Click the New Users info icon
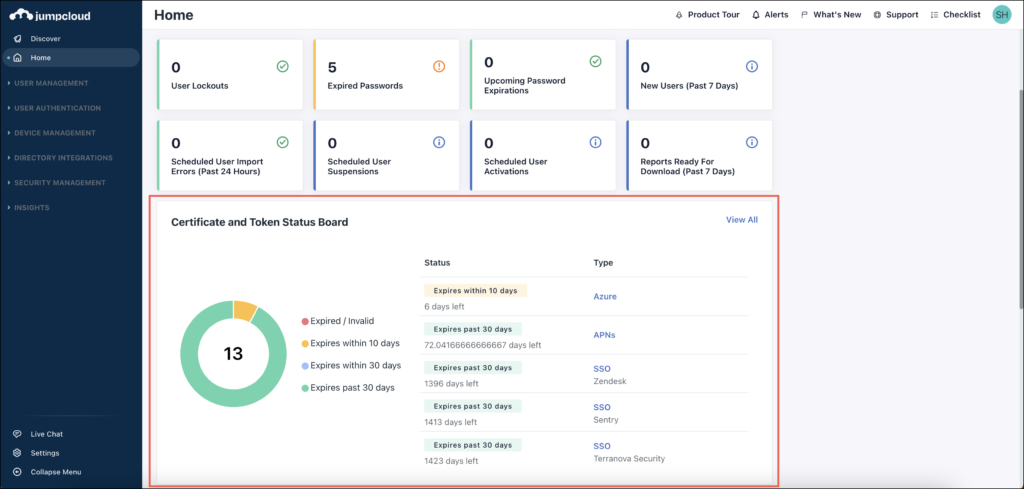Viewport: 1024px width, 489px height. (752, 66)
